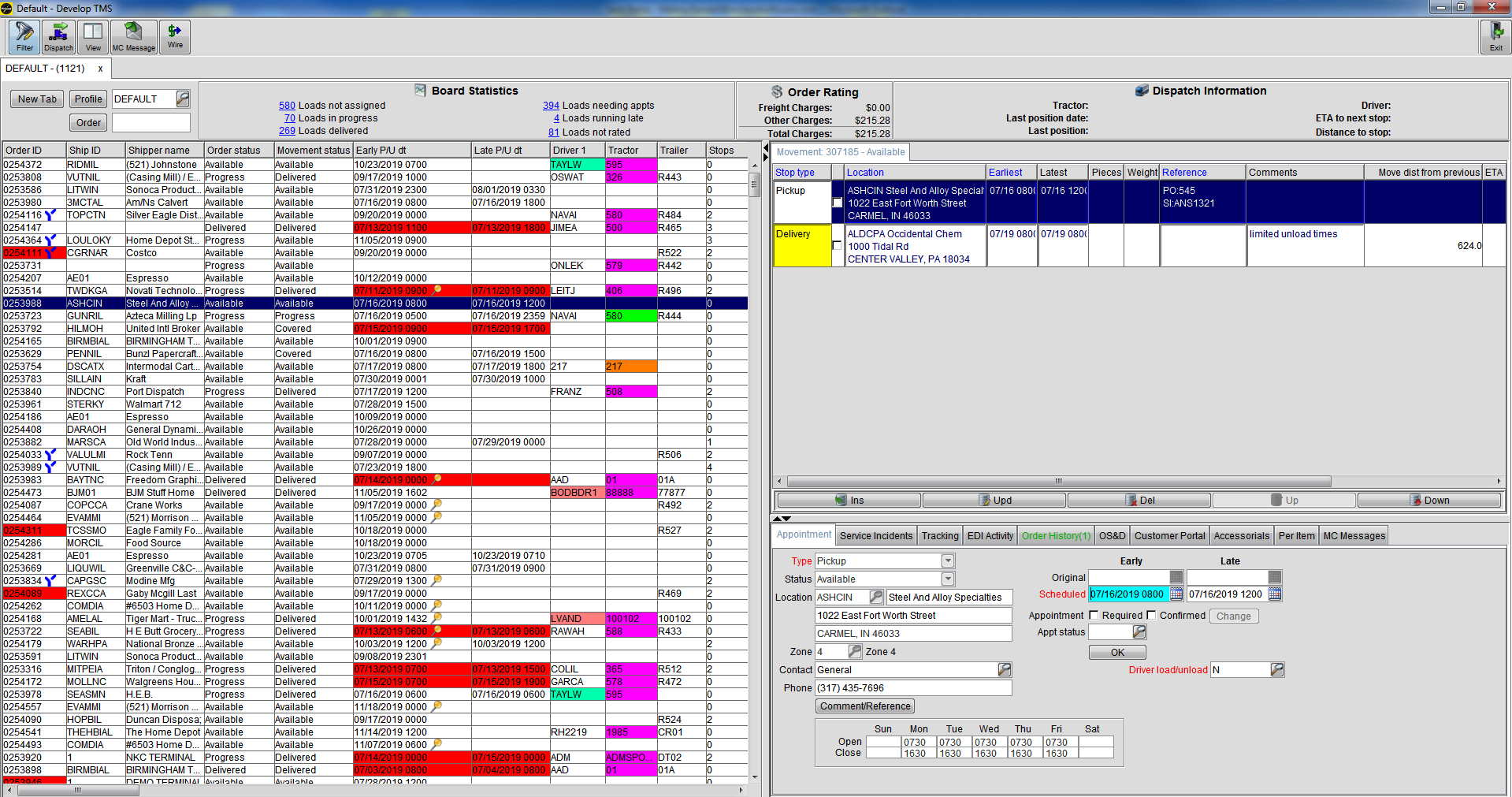The image size is (1512, 797).
Task: Check the Appointment Required checkbox
Action: point(1094,616)
